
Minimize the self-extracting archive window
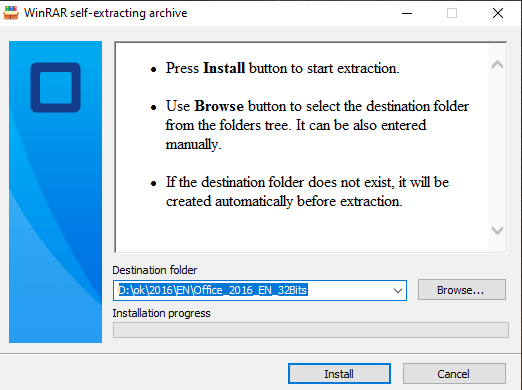tap(407, 13)
